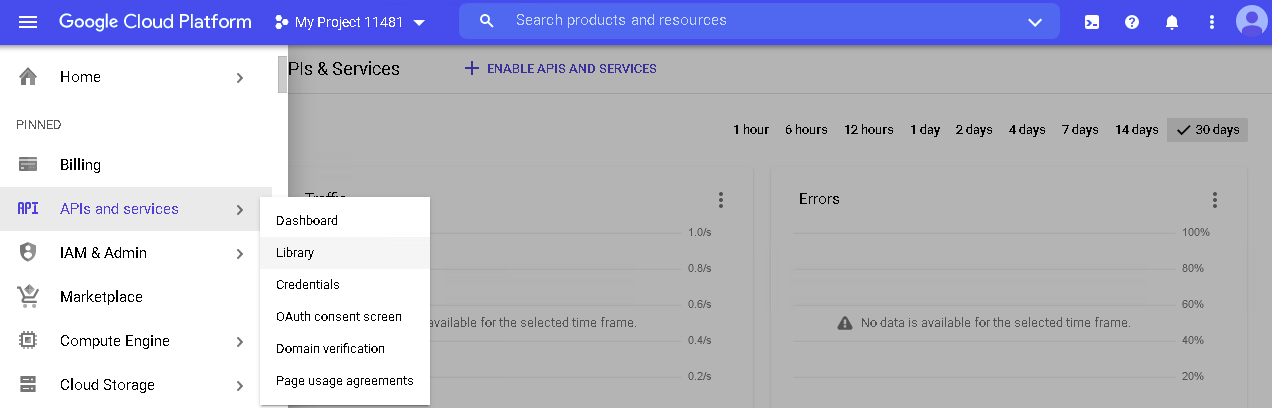Click the API icon in sidebar
The image size is (1272, 408).
coord(28,209)
